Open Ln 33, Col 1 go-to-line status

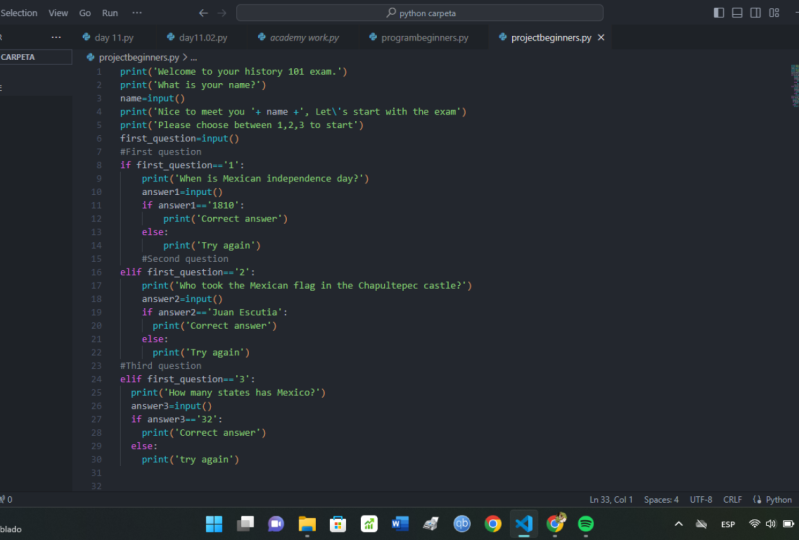pyautogui.click(x=611, y=500)
